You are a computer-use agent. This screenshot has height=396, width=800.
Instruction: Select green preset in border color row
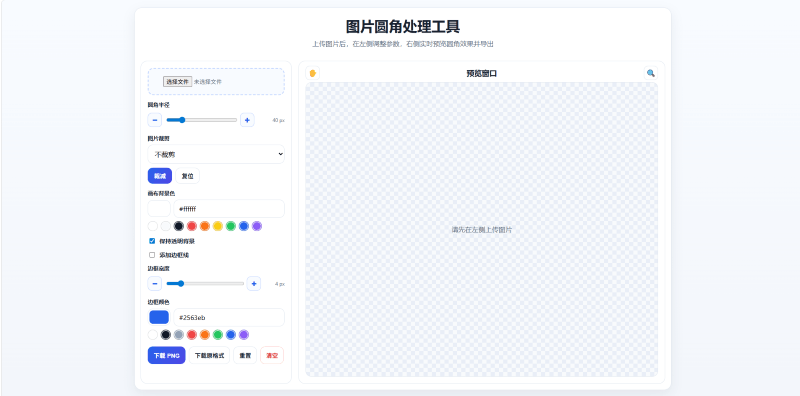[x=218, y=335]
